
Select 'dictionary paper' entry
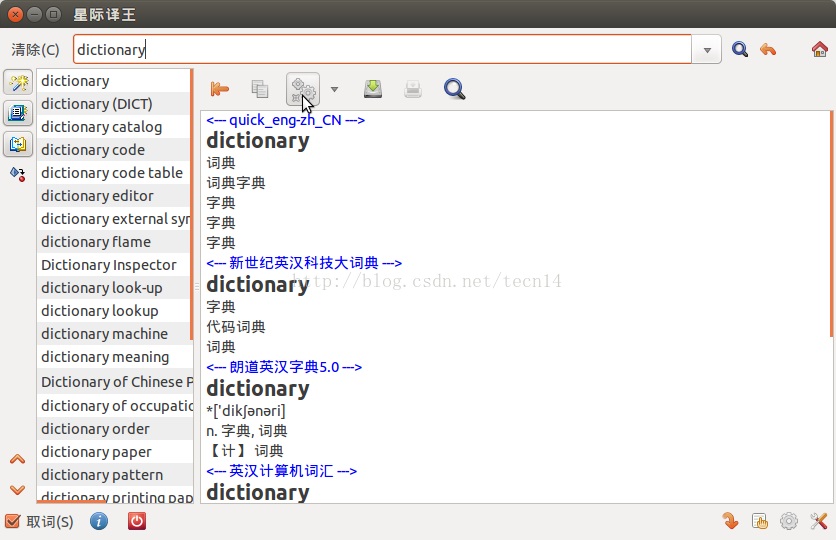pyautogui.click(x=113, y=452)
